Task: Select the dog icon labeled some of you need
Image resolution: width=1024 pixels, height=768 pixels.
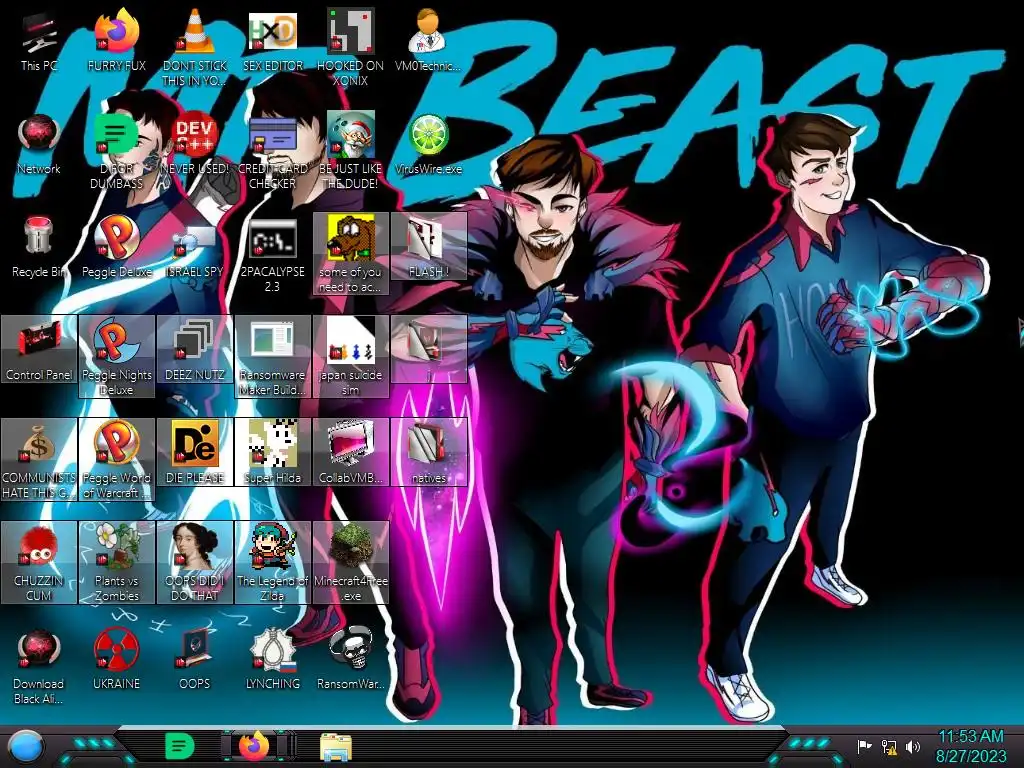Action: coord(351,253)
